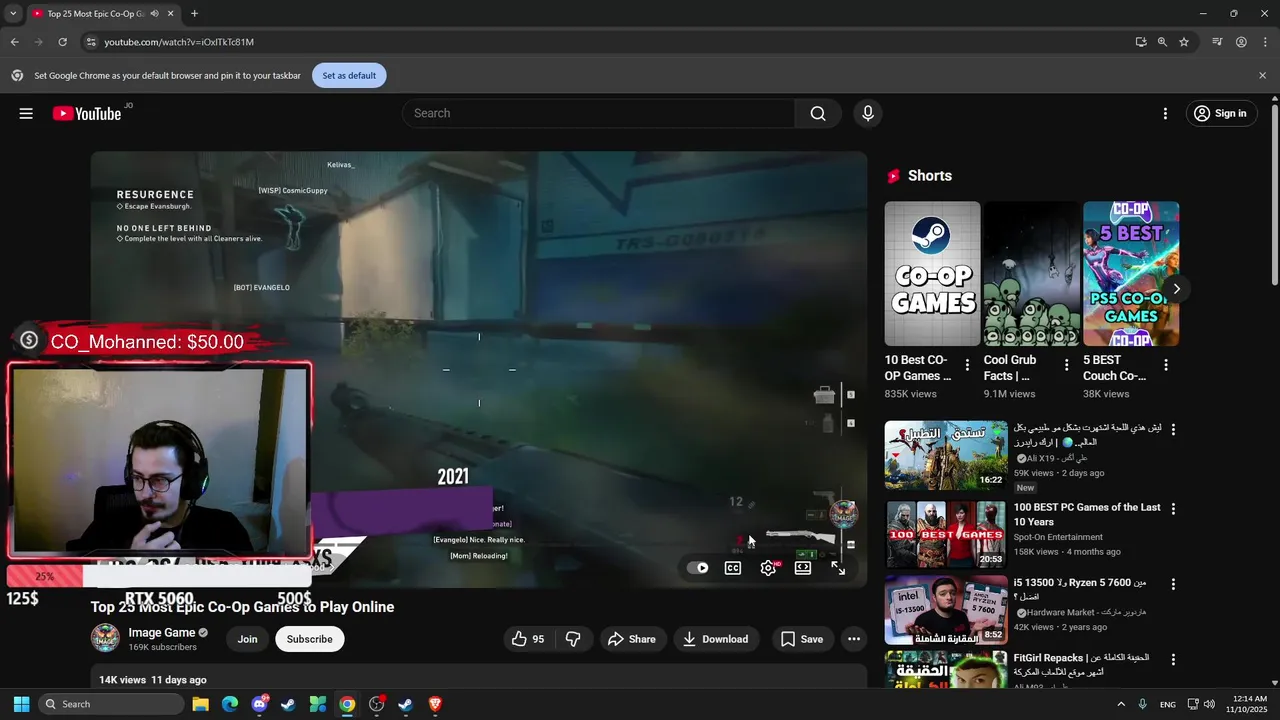The width and height of the screenshot is (1280, 720).
Task: Open FitGirl Repacks video title
Action: click(1081, 664)
